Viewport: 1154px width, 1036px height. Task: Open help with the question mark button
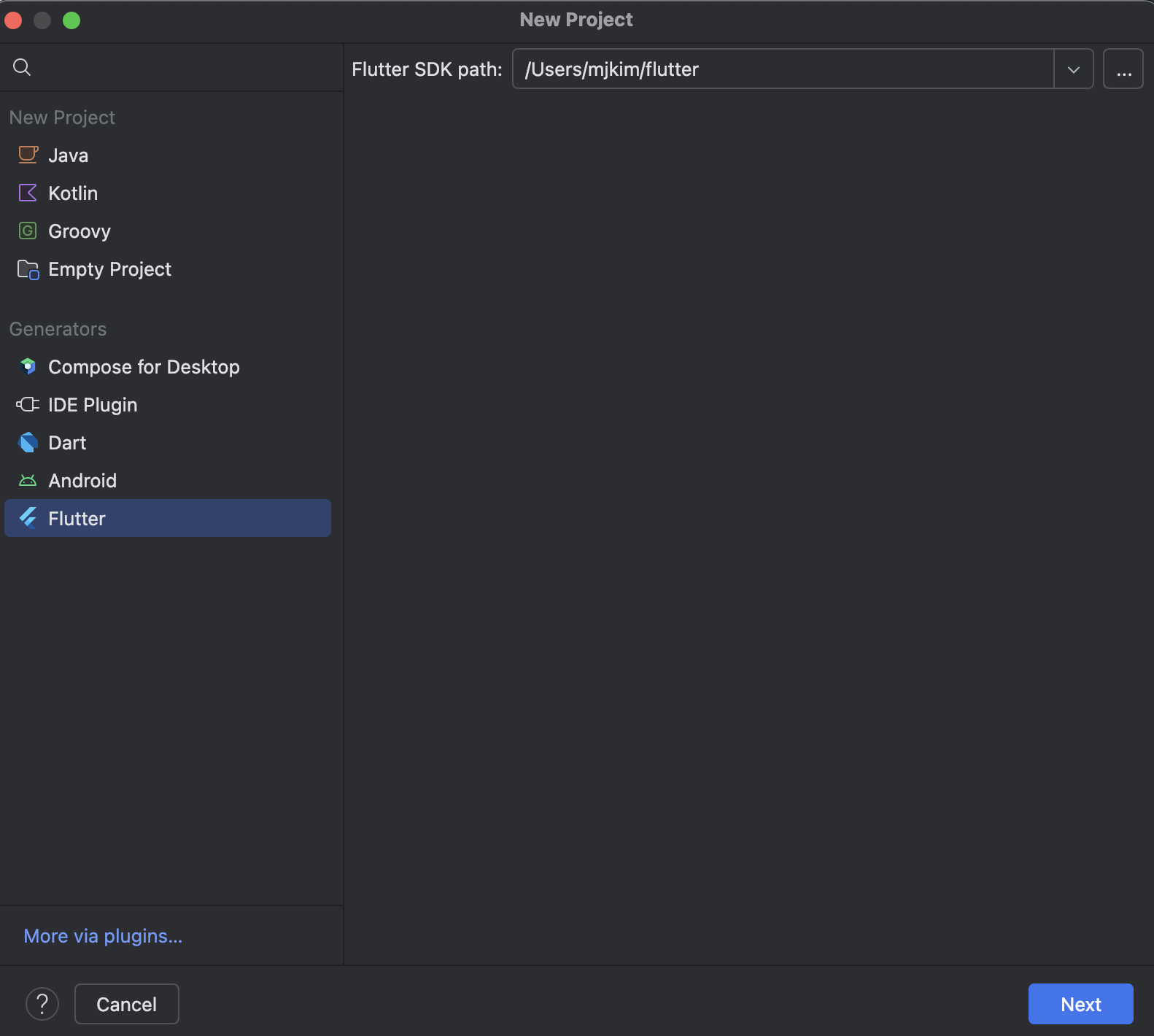[42, 1004]
